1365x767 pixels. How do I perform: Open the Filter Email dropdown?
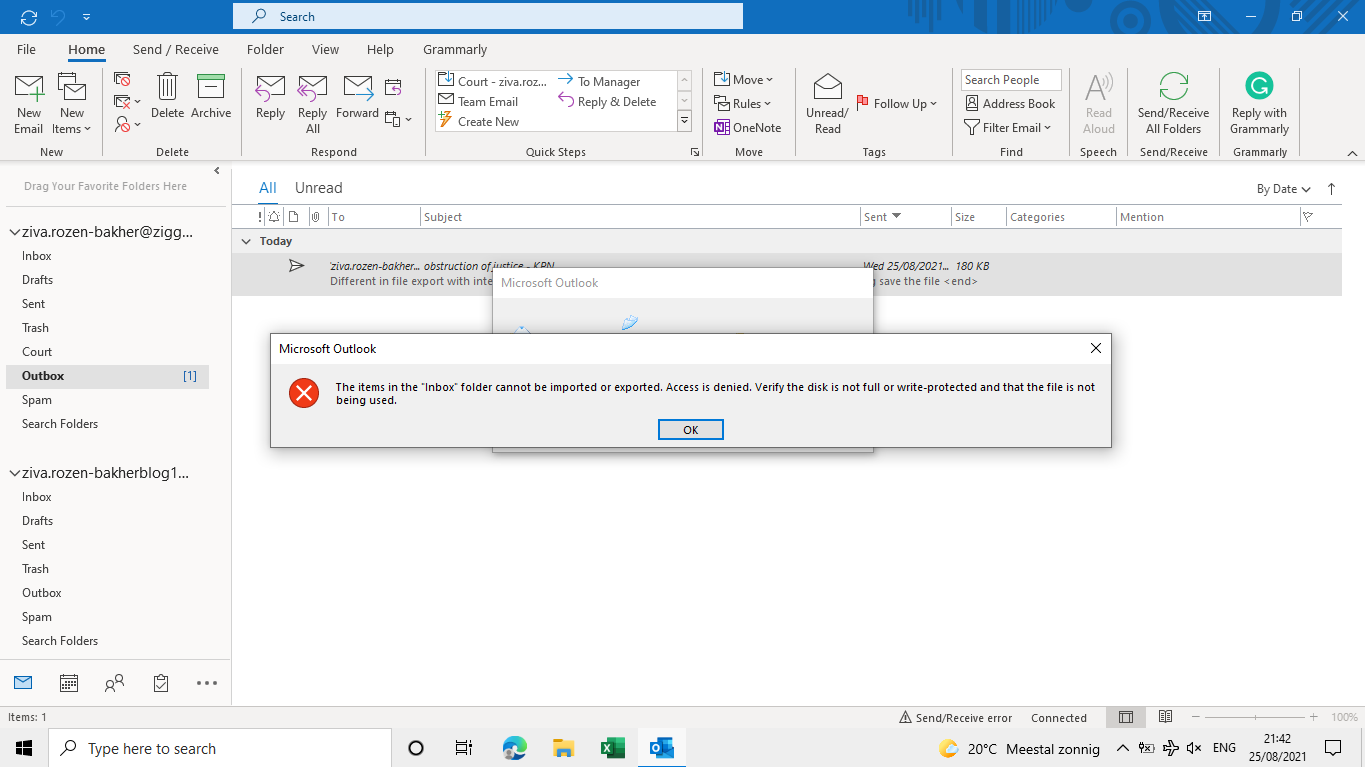tap(1007, 127)
